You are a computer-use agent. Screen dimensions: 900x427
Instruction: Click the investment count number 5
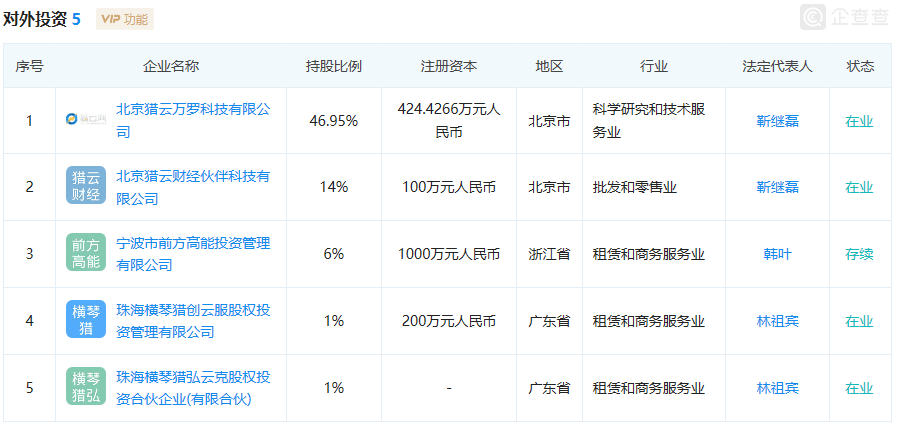pos(76,20)
